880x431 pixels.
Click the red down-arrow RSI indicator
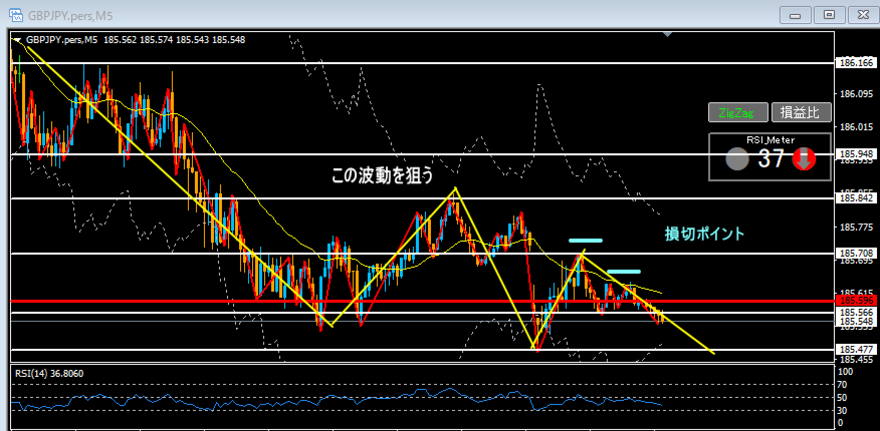[x=803, y=159]
